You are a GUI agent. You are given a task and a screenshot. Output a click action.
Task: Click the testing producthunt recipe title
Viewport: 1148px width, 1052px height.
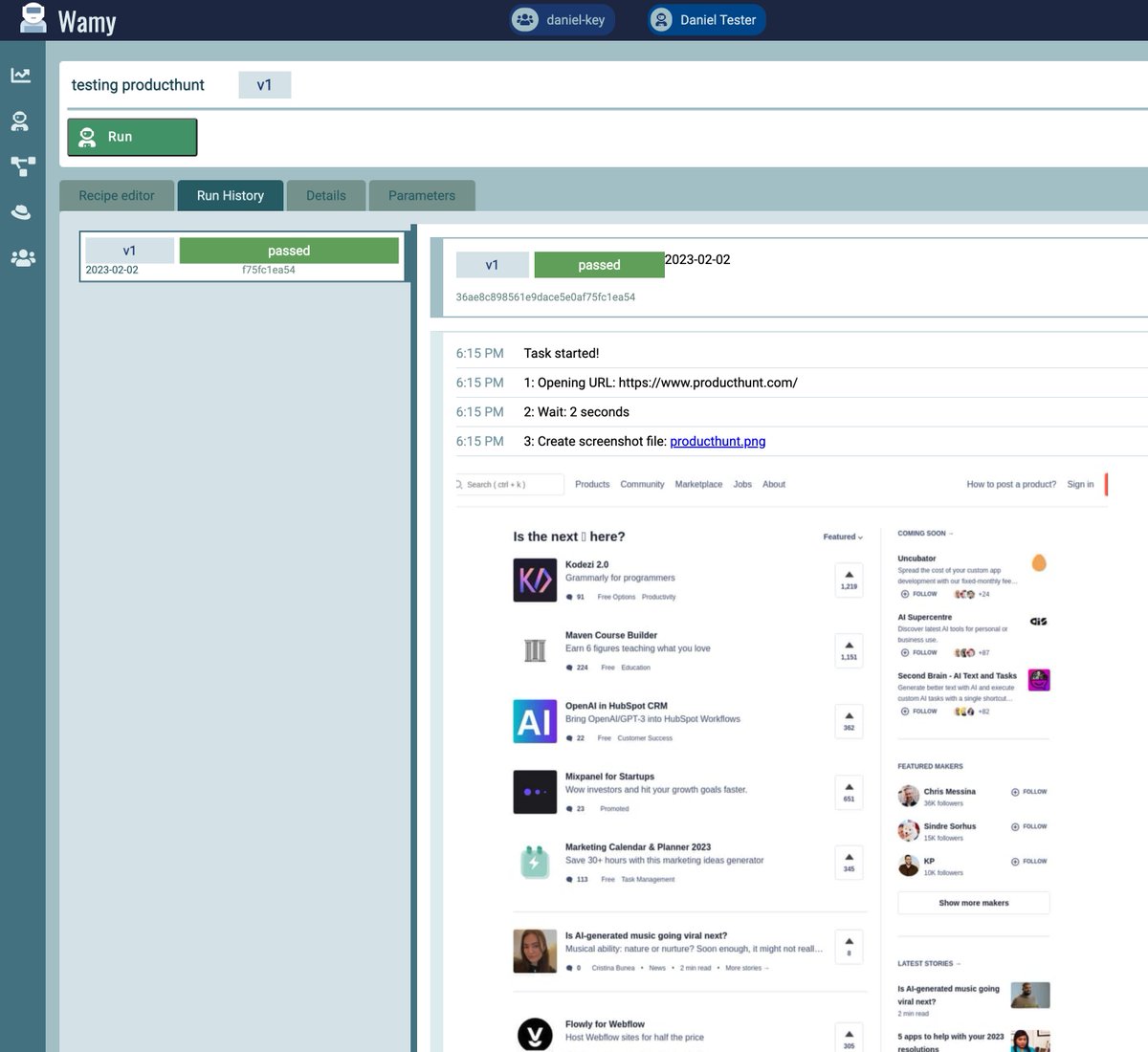point(138,85)
